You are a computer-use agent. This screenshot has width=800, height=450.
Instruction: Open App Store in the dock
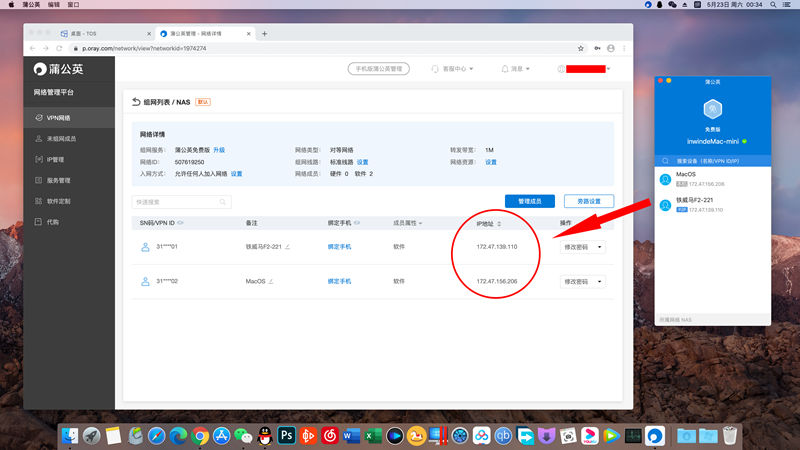221,436
